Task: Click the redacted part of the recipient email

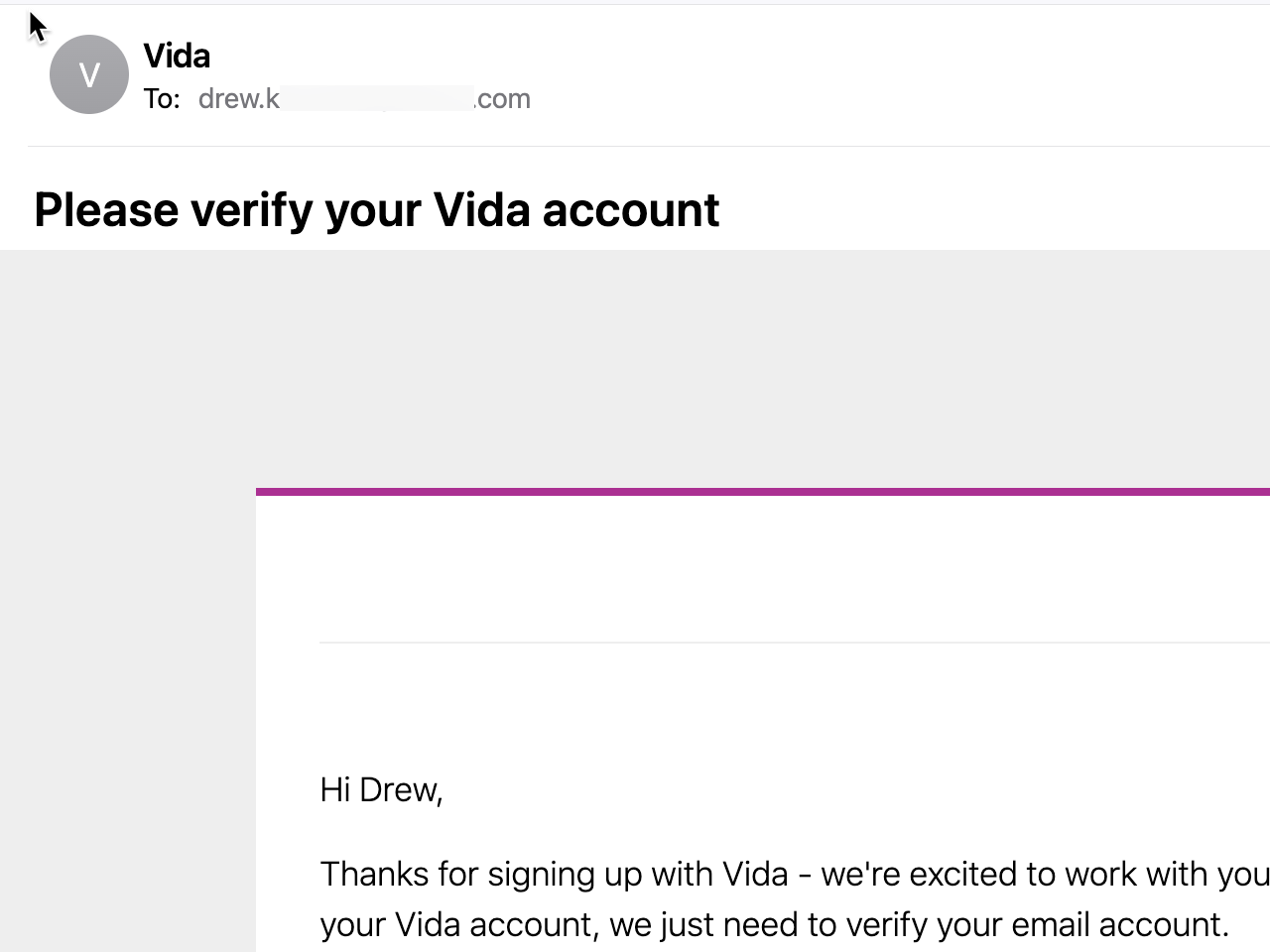Action: [x=377, y=98]
